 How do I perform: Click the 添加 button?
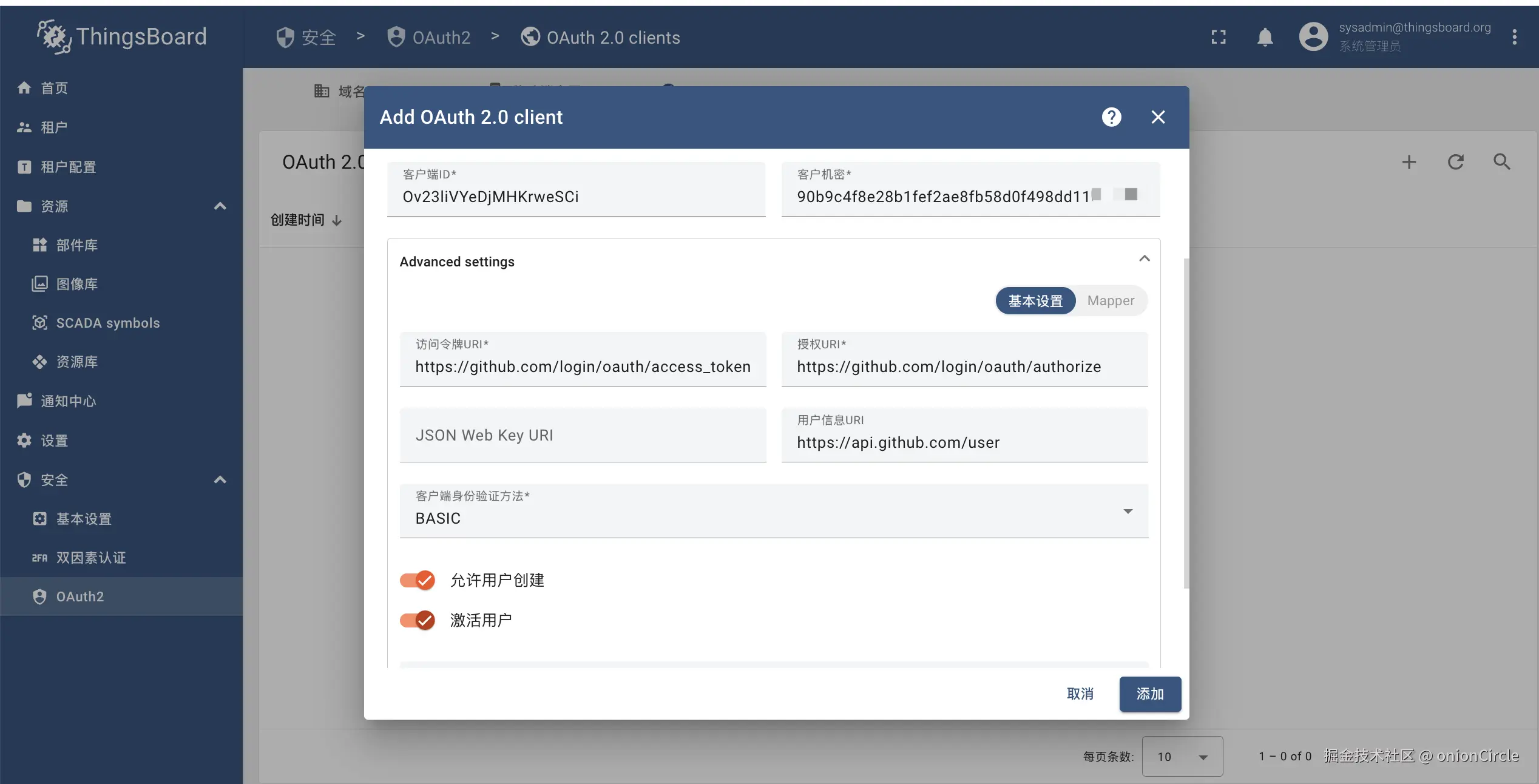[x=1149, y=694]
